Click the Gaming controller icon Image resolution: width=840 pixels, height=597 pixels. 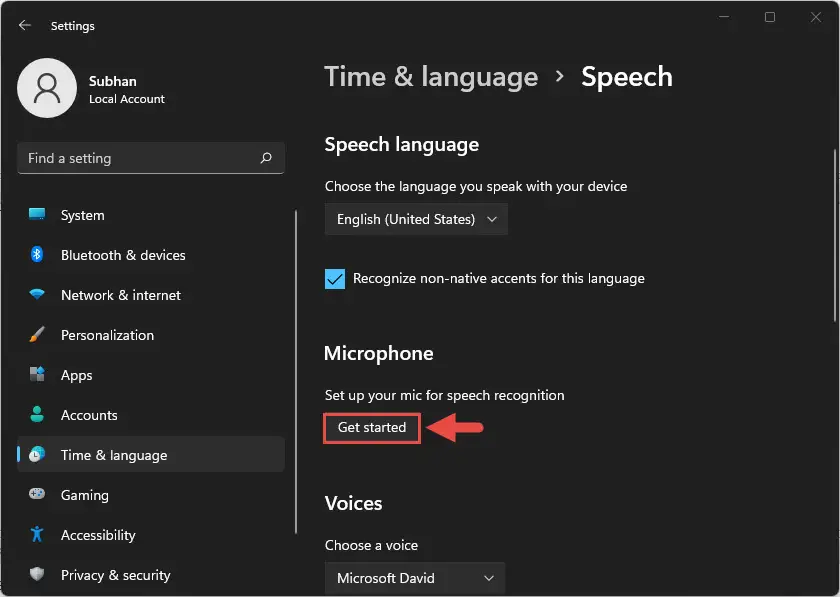(37, 494)
